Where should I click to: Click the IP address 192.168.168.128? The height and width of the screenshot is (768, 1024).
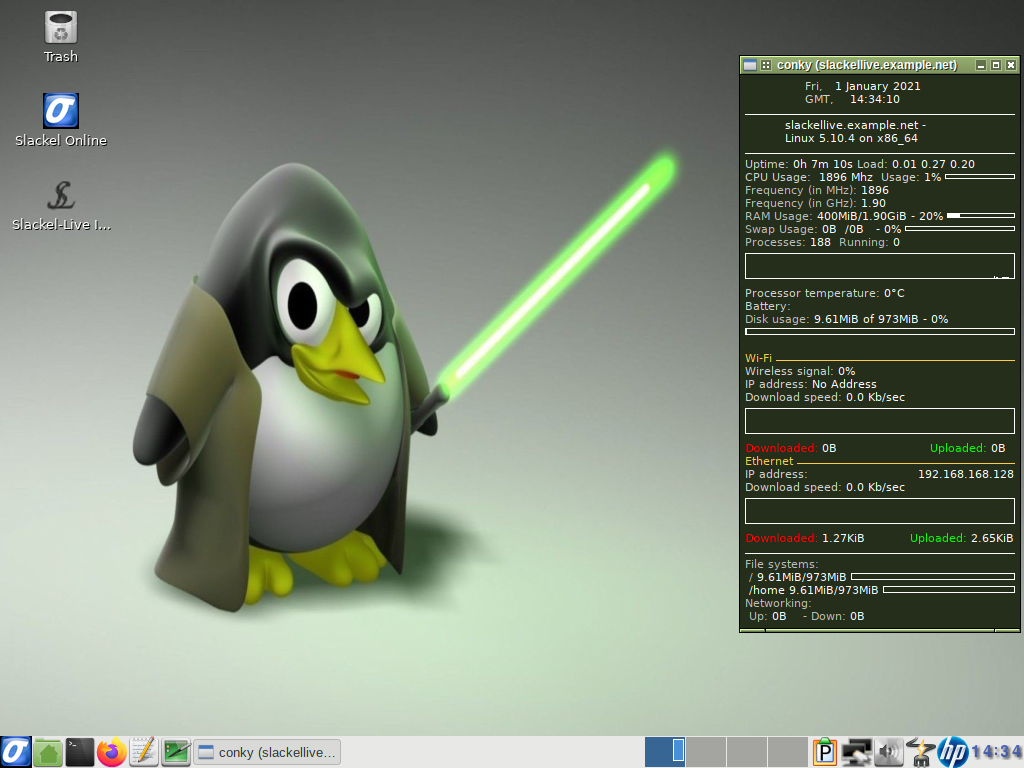[965, 474]
